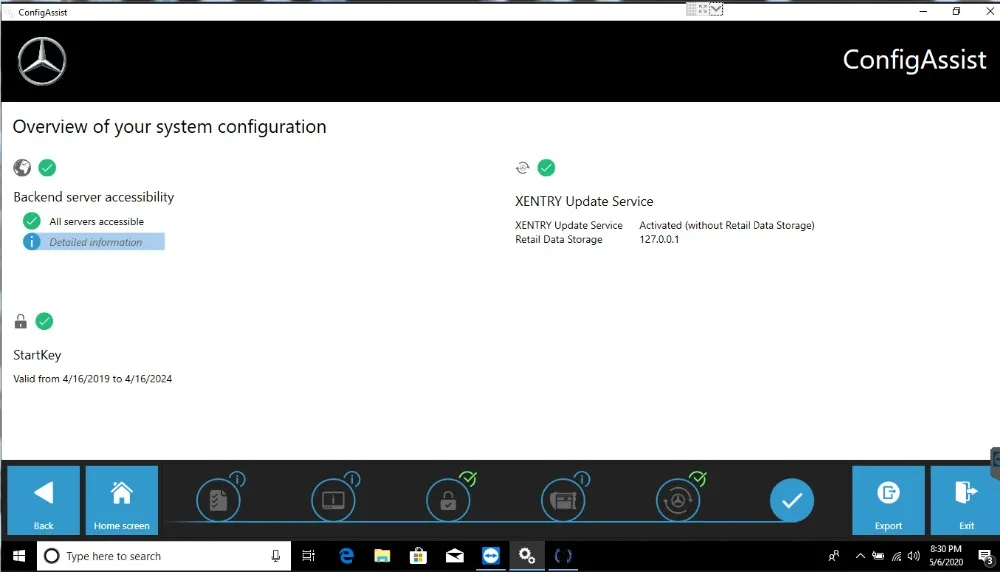The height and width of the screenshot is (572, 1000).
Task: Click the Overview of your system configuration title
Action: pos(170,127)
